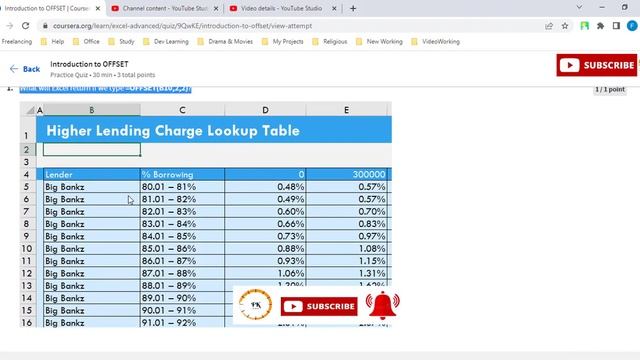Click the share page icon in address bar
Viewport: 640px width, 360px height.
click(549, 26)
